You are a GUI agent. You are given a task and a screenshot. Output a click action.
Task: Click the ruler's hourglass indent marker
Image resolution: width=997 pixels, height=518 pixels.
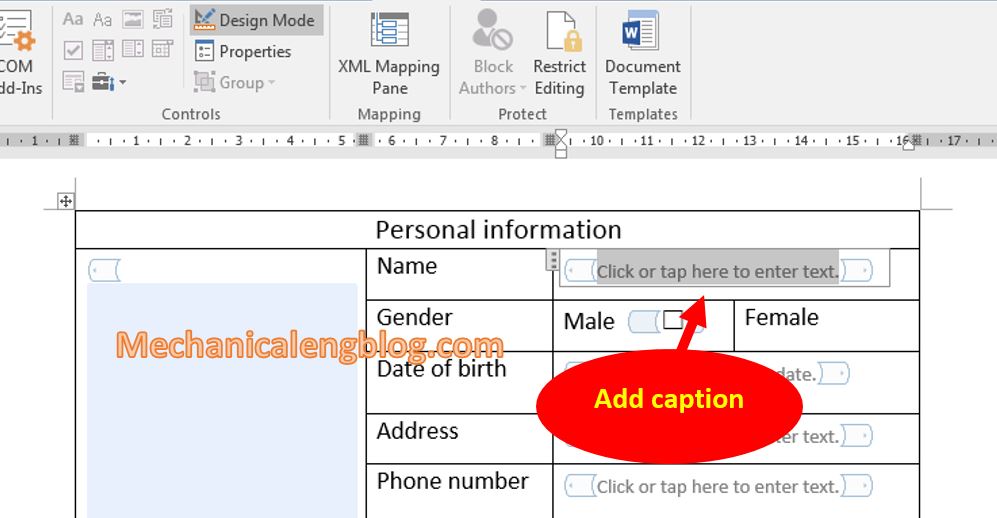click(560, 144)
